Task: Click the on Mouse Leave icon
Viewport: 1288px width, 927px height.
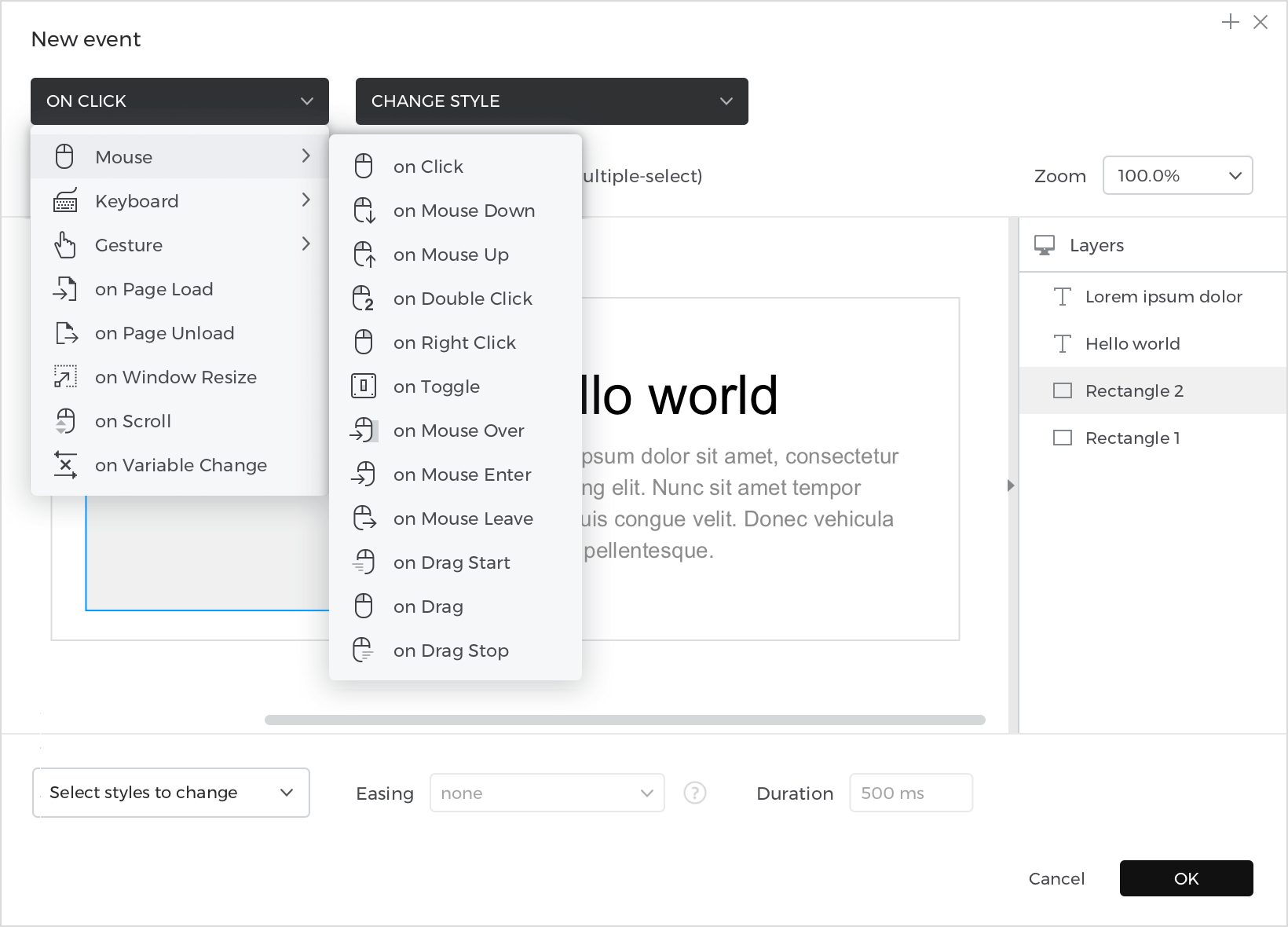Action: (x=365, y=518)
